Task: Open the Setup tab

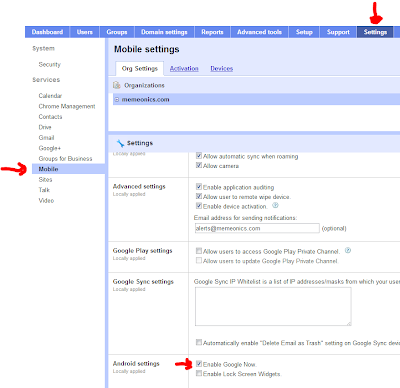Action: pyautogui.click(x=304, y=32)
